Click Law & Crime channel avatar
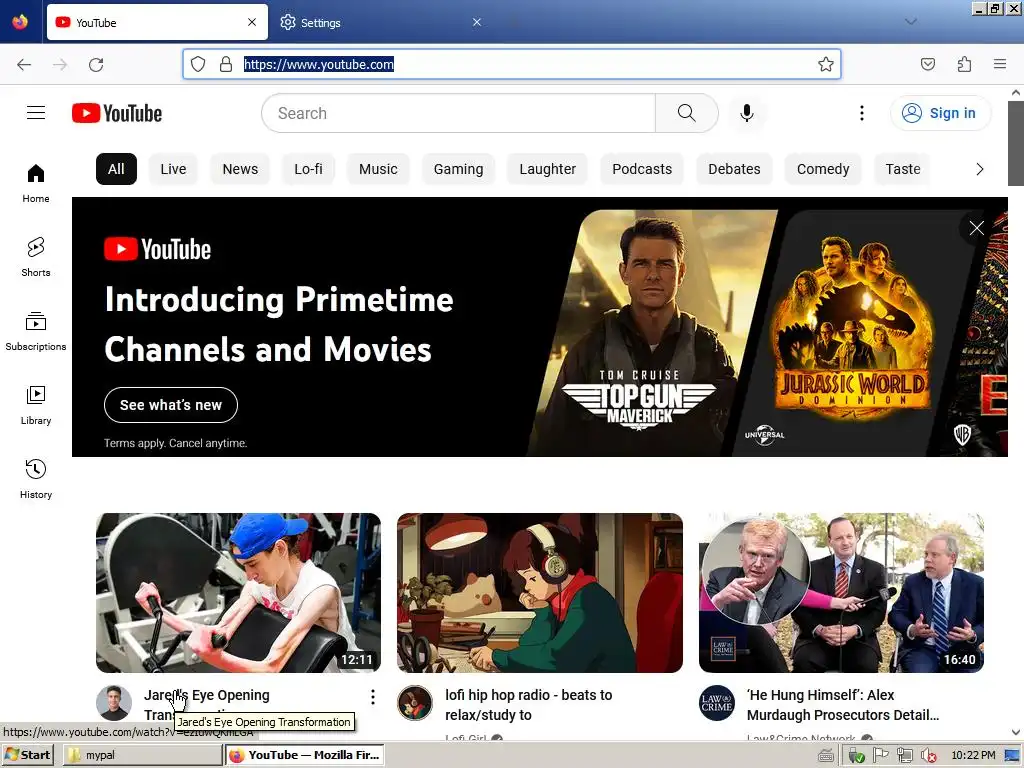This screenshot has height=768, width=1024. pyautogui.click(x=716, y=703)
